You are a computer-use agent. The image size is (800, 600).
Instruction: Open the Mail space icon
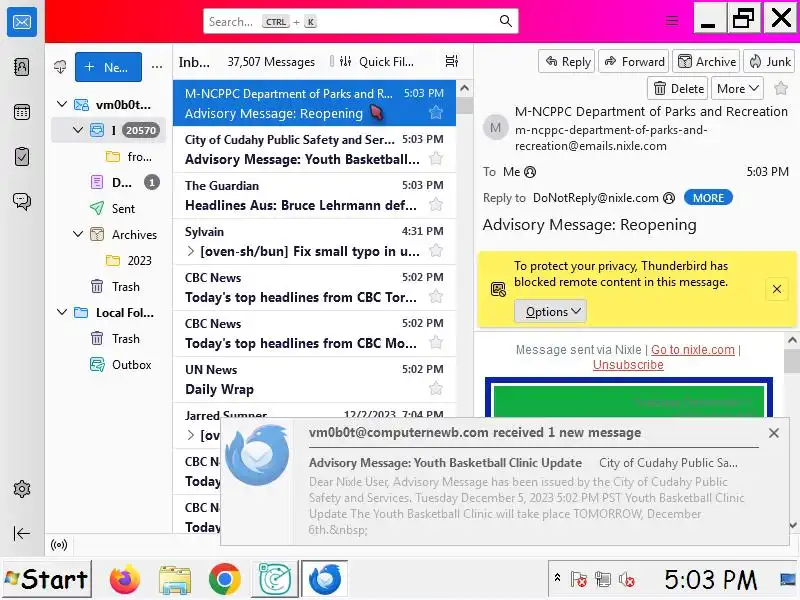(22, 22)
